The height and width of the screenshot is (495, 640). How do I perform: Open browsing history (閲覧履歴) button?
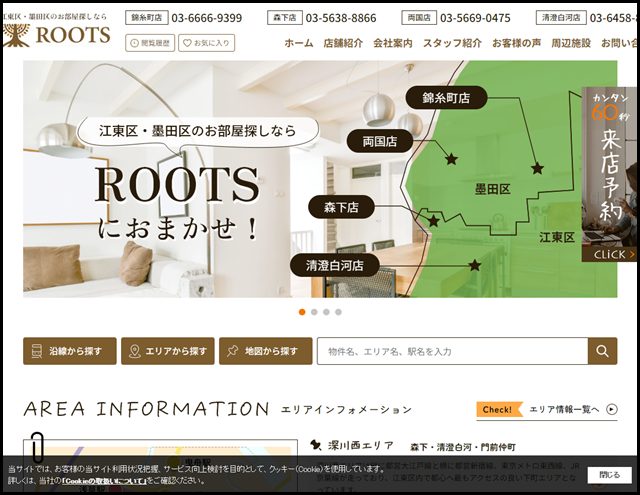tap(150, 43)
